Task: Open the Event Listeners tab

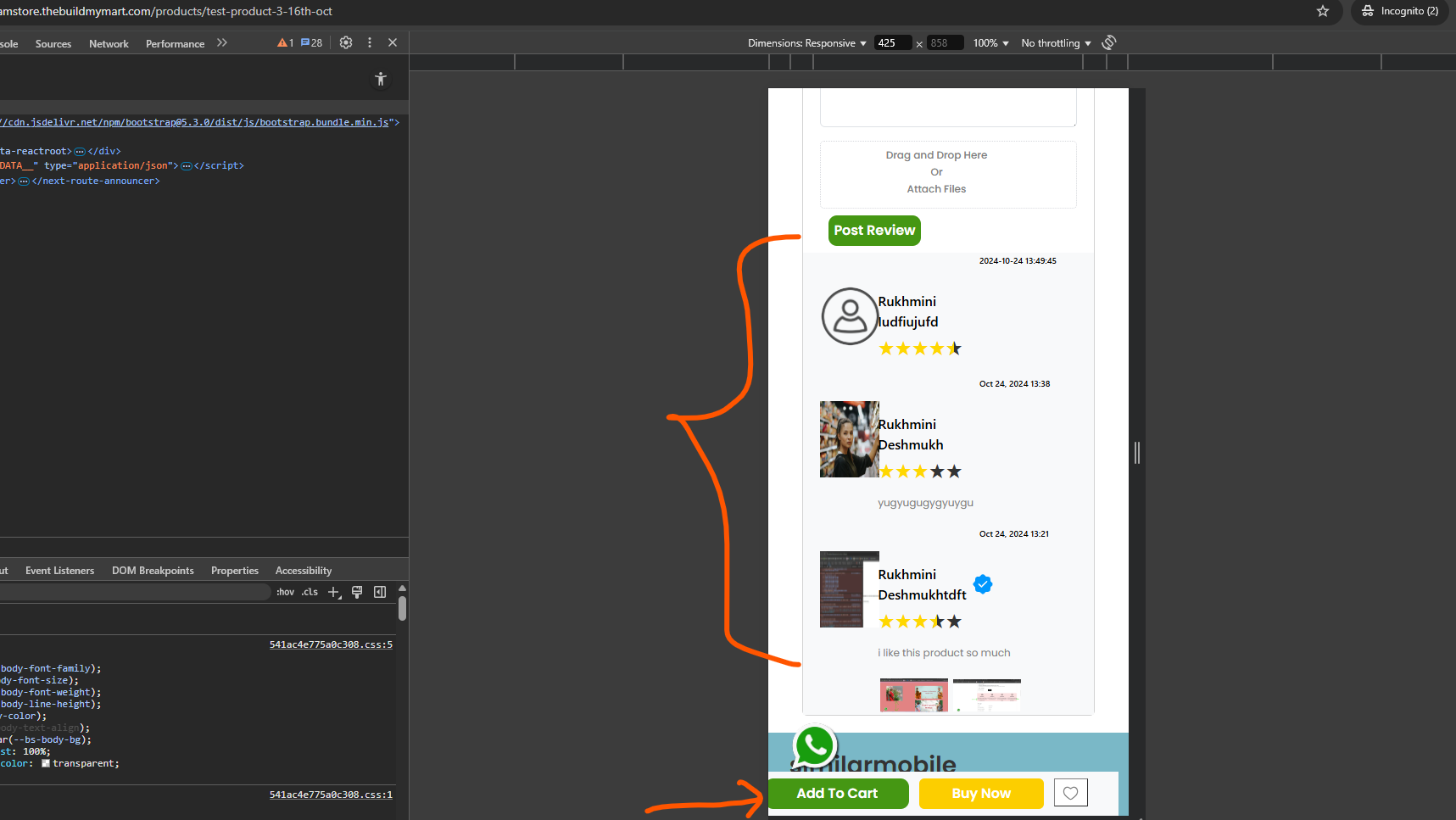Action: [60, 571]
